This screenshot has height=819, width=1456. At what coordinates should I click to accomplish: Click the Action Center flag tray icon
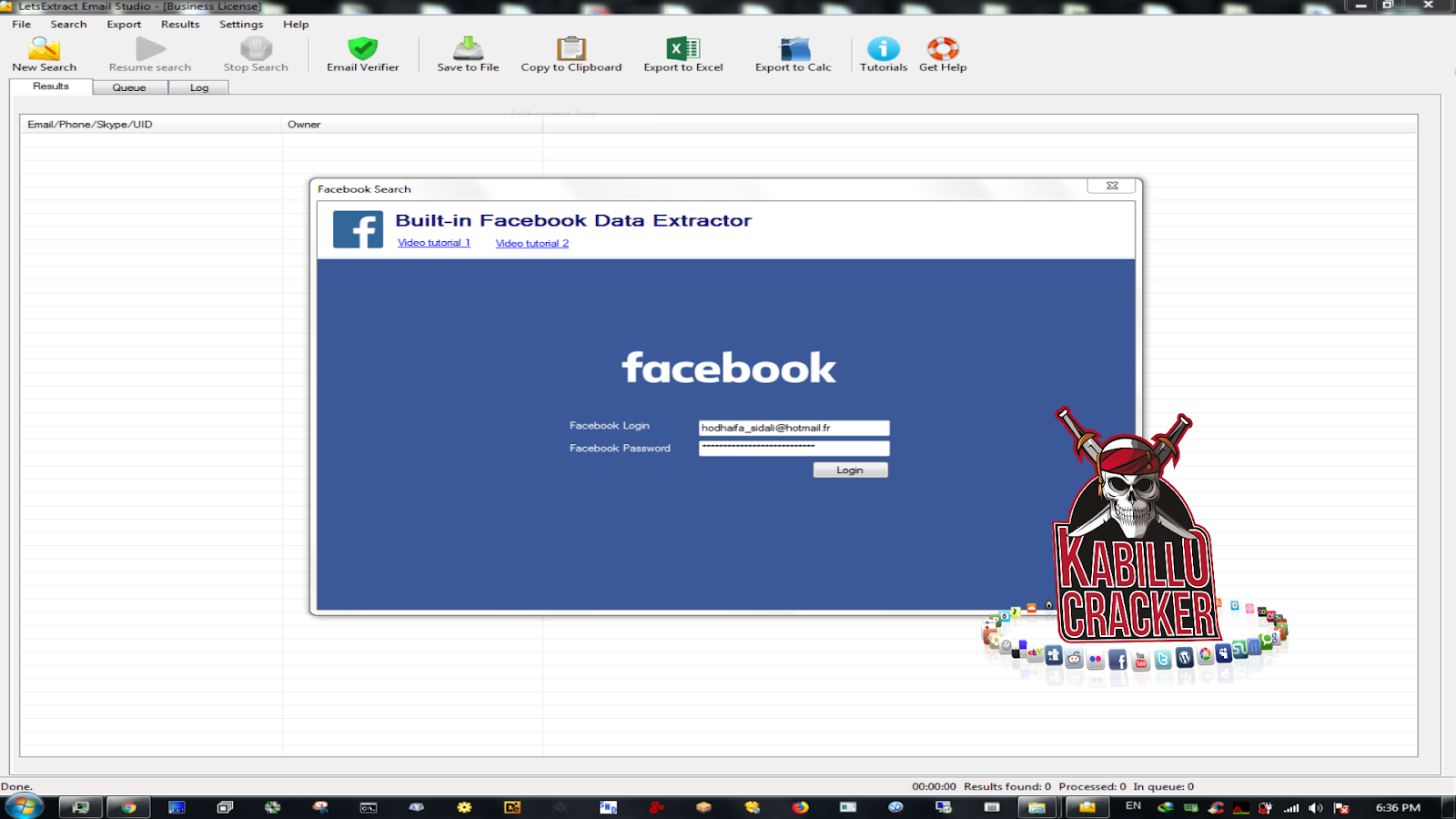click(x=1340, y=808)
